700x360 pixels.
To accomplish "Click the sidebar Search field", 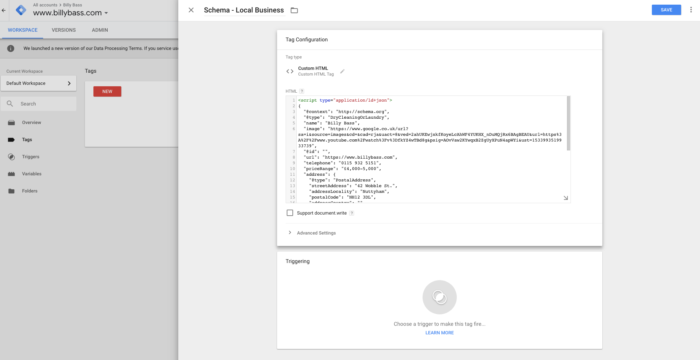I will click(x=38, y=104).
